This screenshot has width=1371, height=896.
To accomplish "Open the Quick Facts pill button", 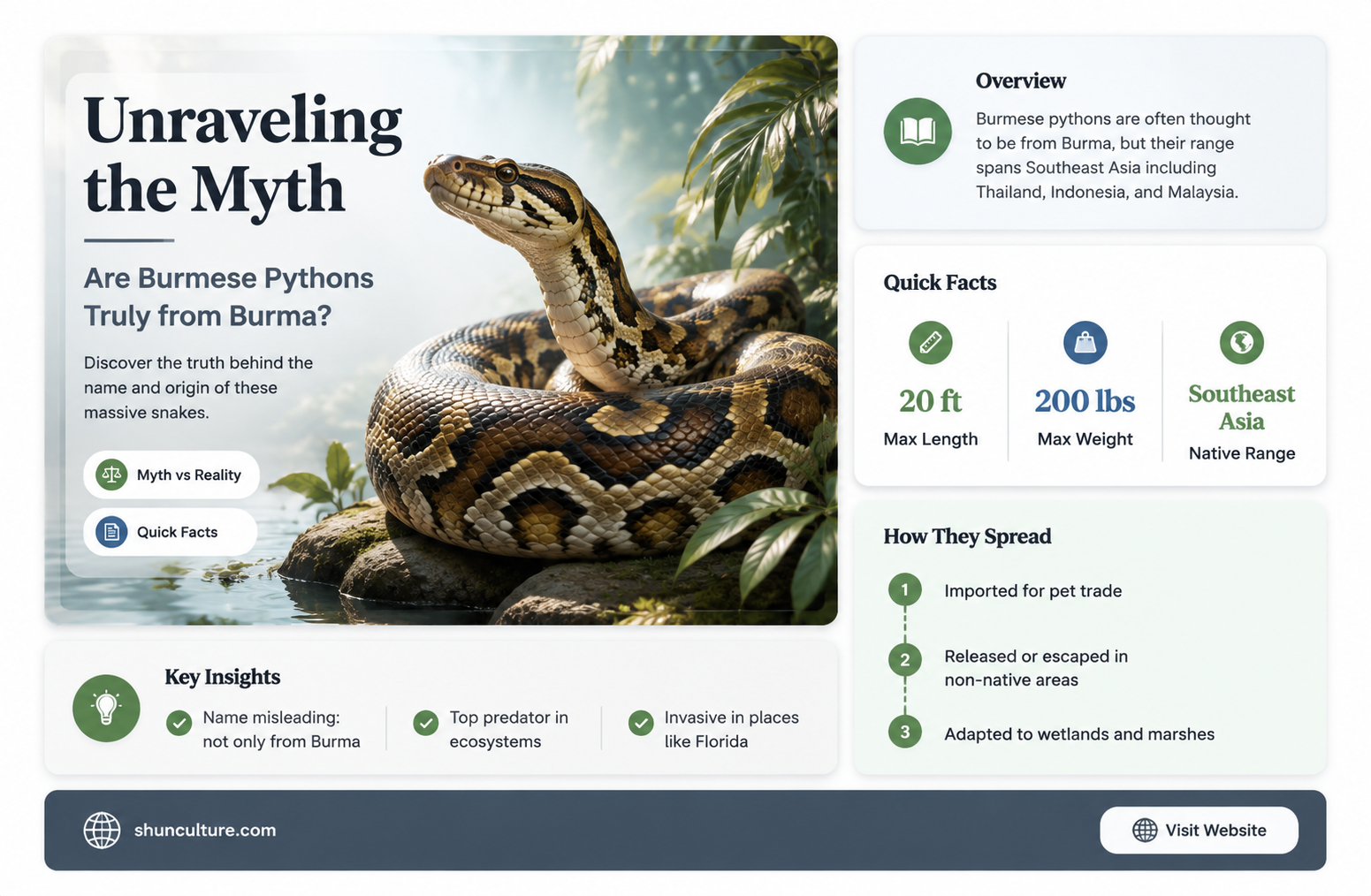I will coord(171,532).
